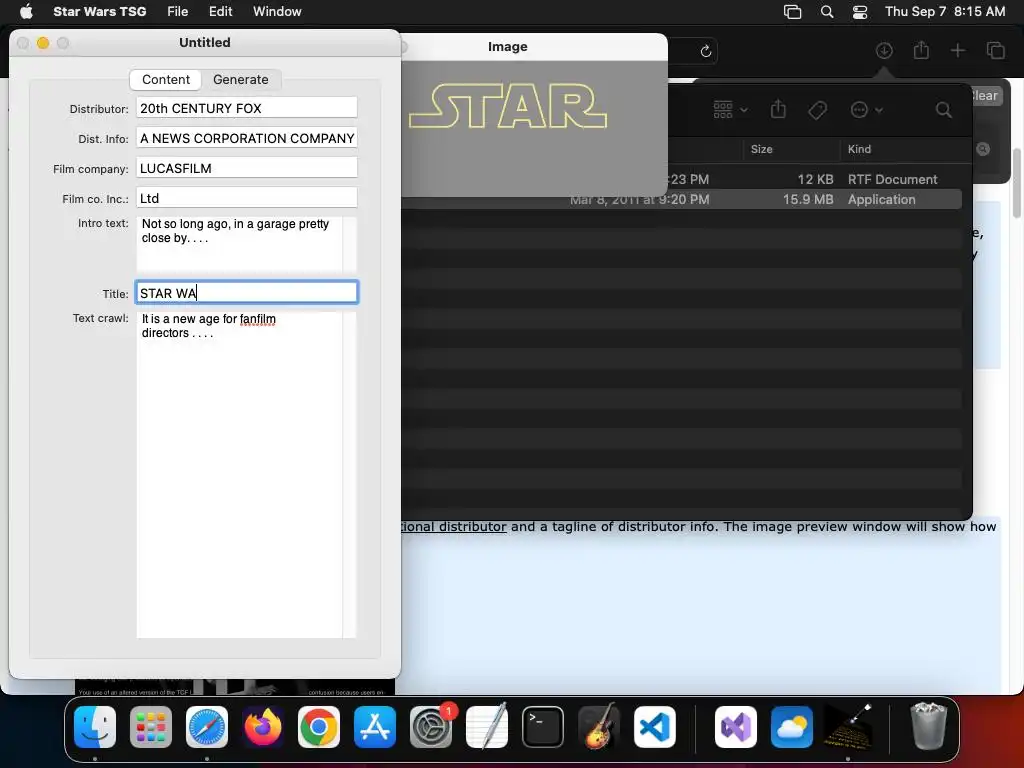Screen dimensions: 1024x768
Task: Click the Clear downloads button
Action: 985,95
